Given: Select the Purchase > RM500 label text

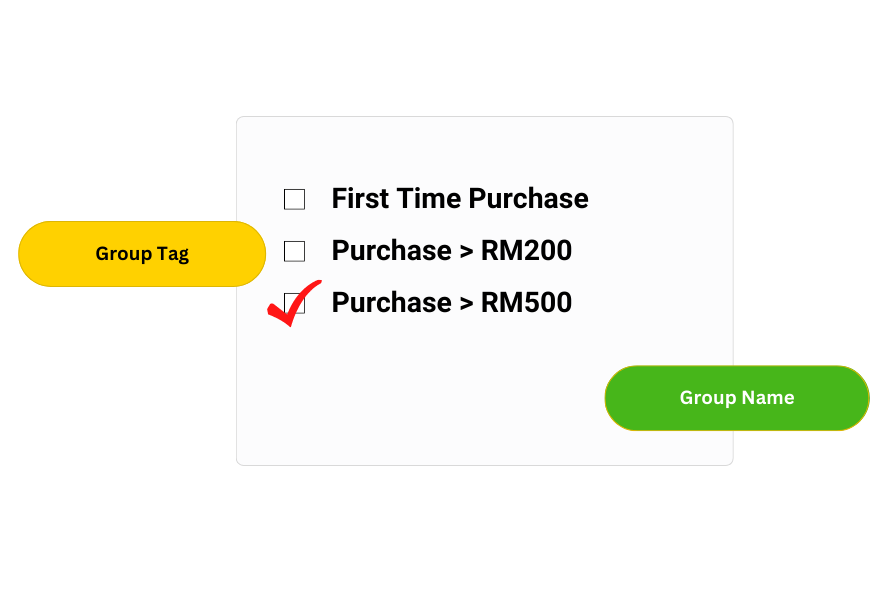Looking at the screenshot, I should (451, 303).
